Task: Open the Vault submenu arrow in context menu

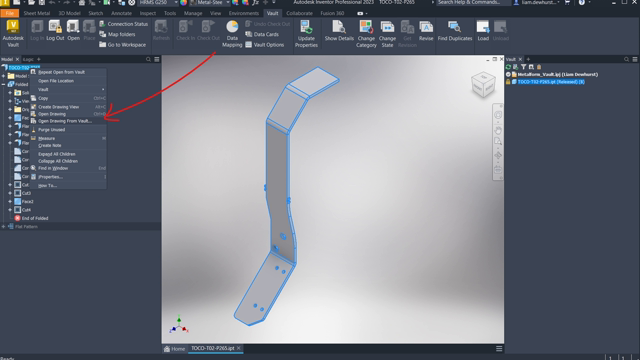Action: tap(103, 89)
